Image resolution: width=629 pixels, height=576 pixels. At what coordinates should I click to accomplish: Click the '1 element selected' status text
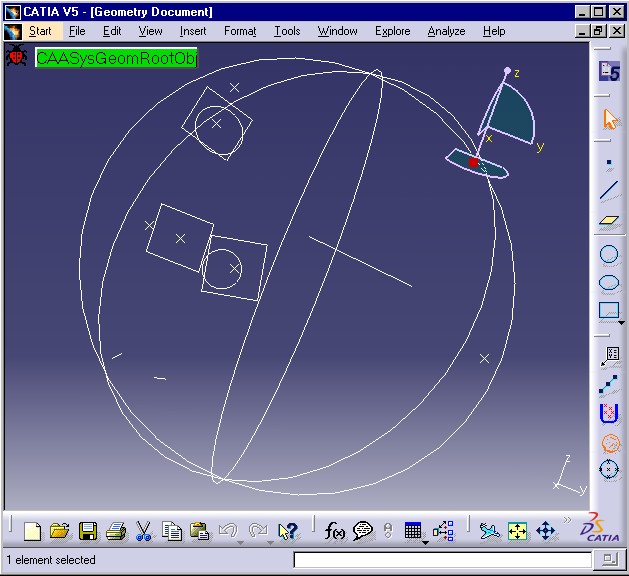pos(51,560)
